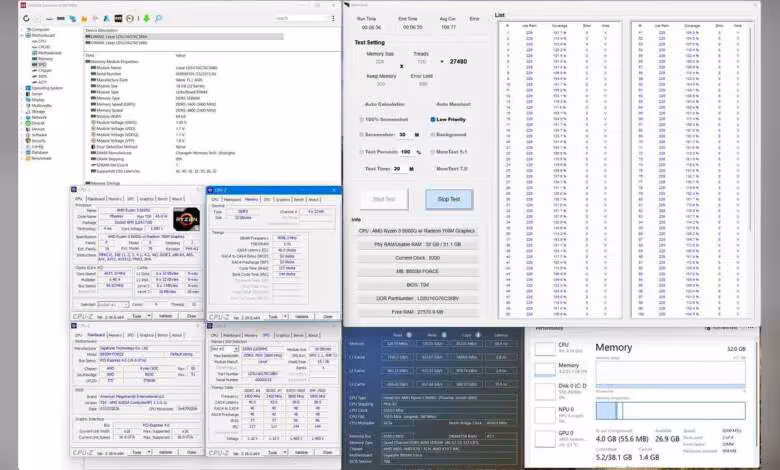Click Close in CPU-Z SPD window
This screenshot has width=780, height=470.
[327, 453]
